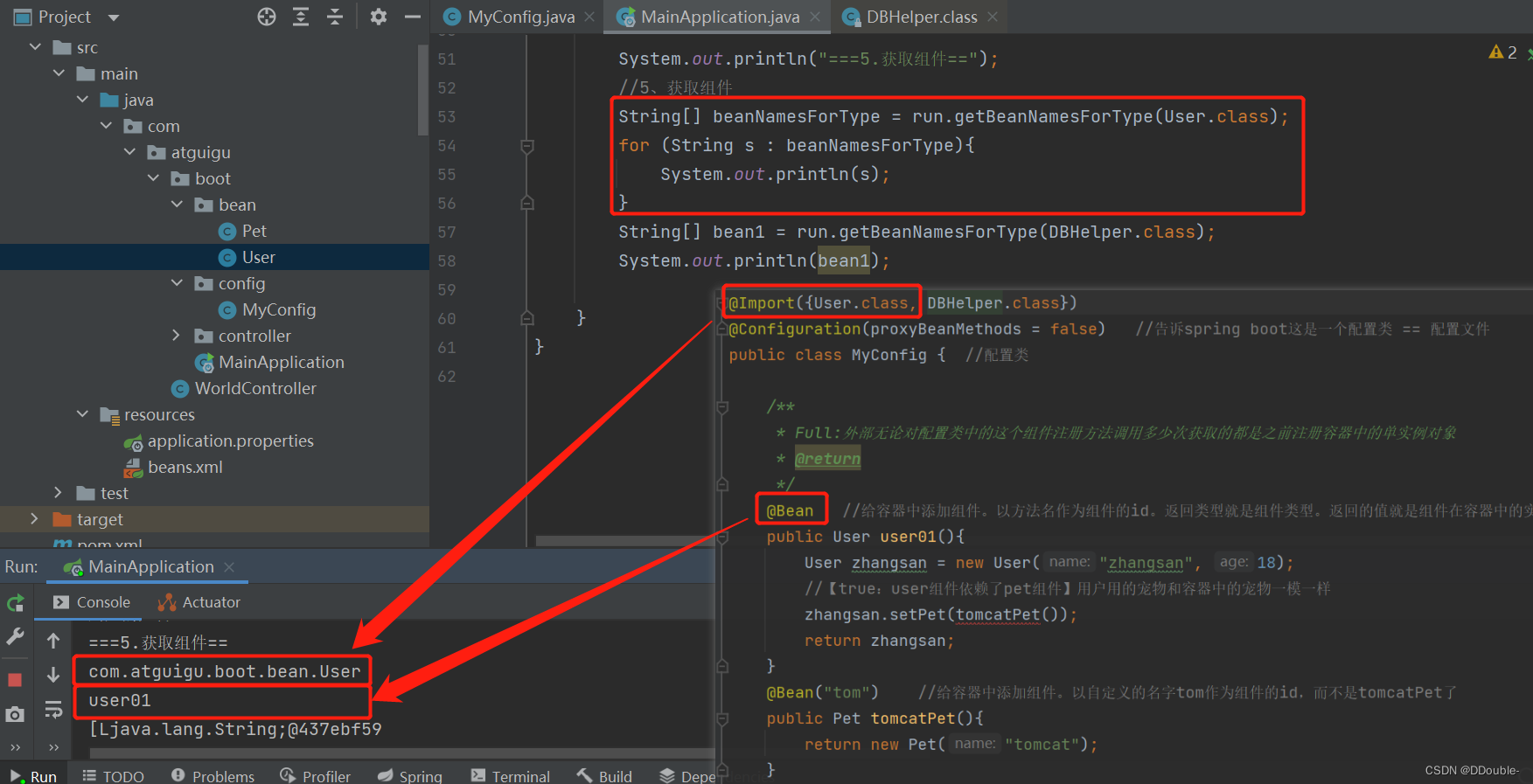This screenshot has height=784, width=1533.
Task: Close the MainApplication run tab
Action: point(229,567)
